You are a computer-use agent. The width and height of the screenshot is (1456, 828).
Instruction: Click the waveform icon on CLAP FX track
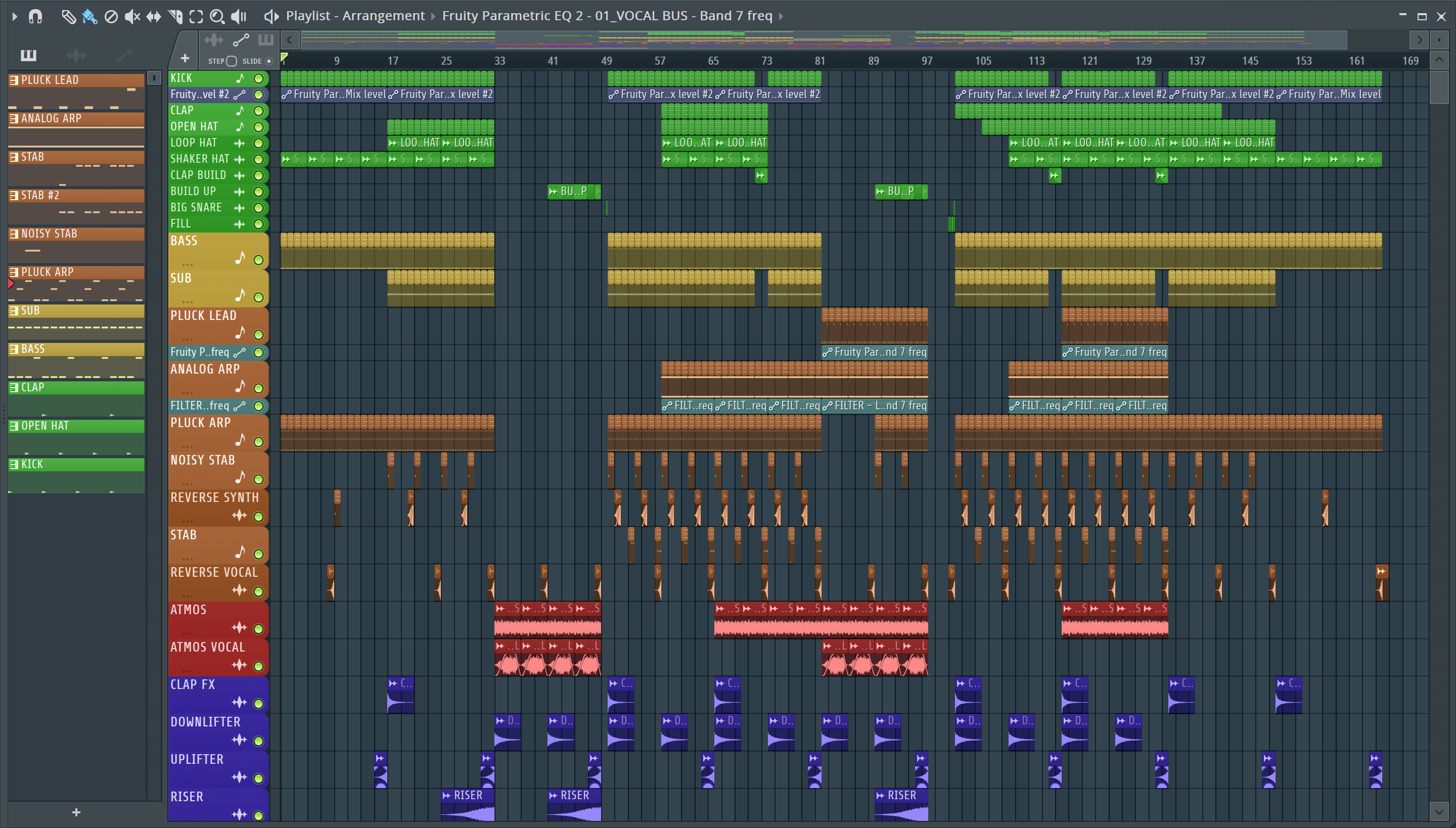pos(240,702)
